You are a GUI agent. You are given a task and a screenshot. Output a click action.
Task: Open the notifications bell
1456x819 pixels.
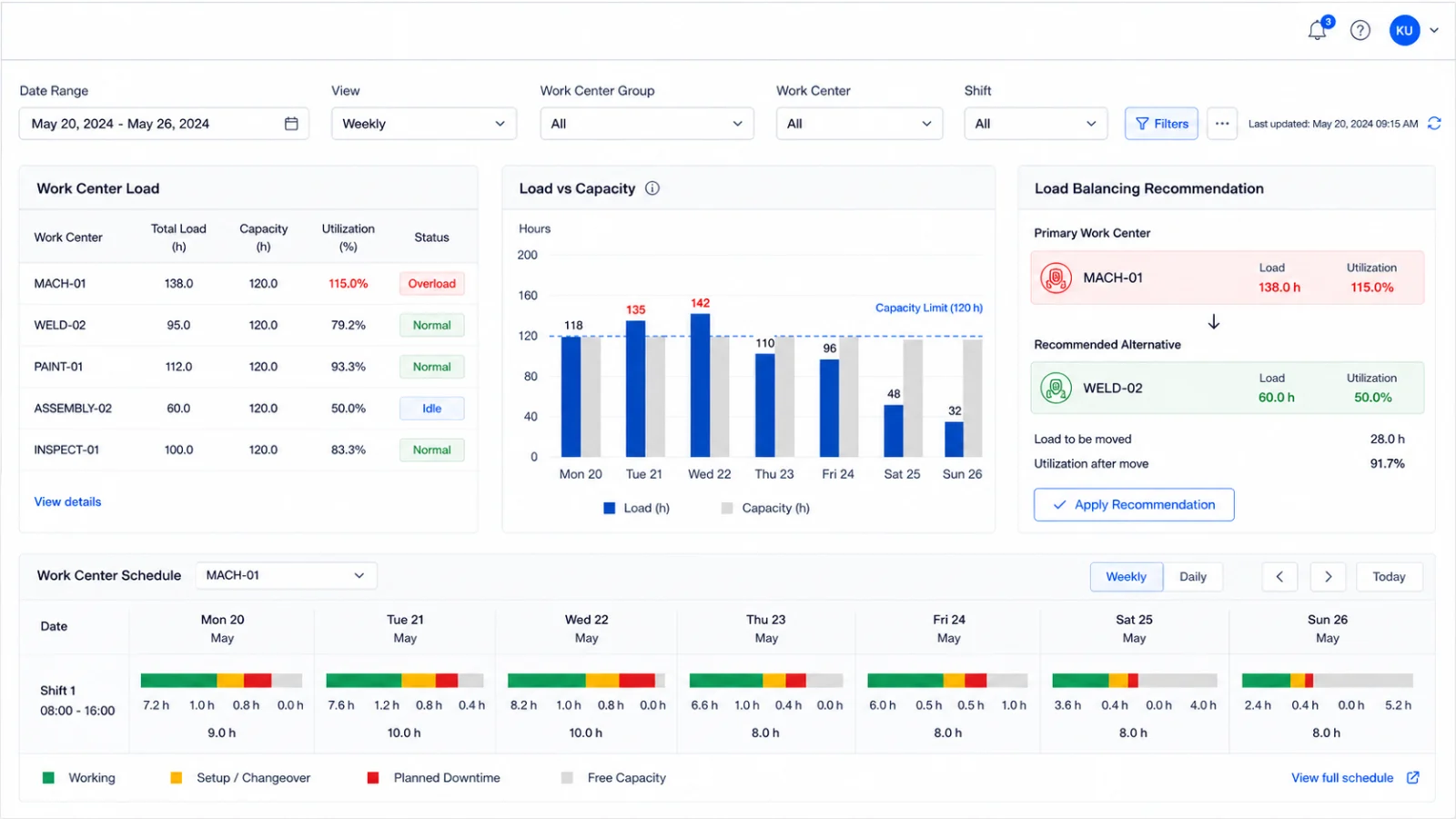1317,31
